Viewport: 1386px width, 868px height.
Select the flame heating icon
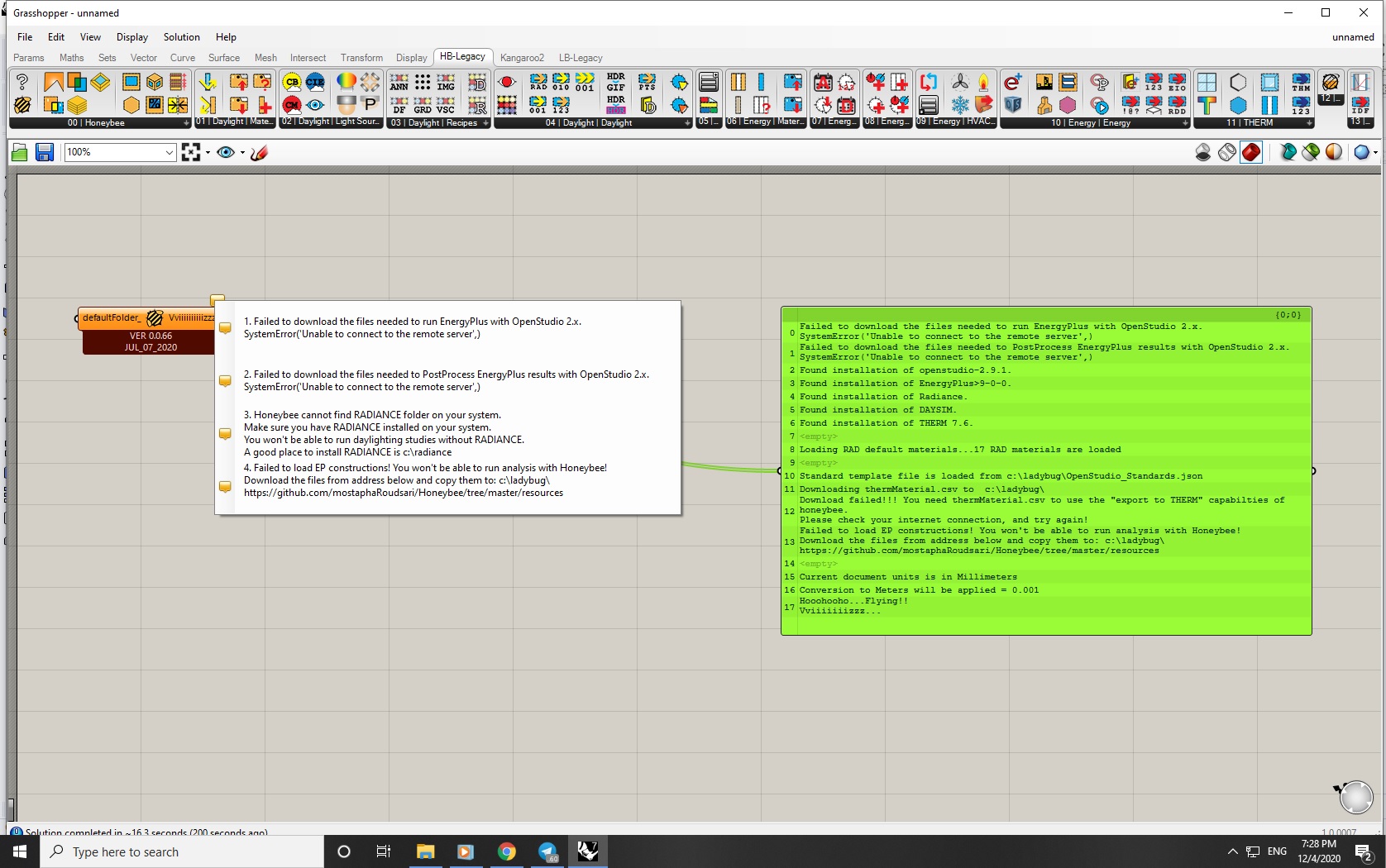click(983, 82)
